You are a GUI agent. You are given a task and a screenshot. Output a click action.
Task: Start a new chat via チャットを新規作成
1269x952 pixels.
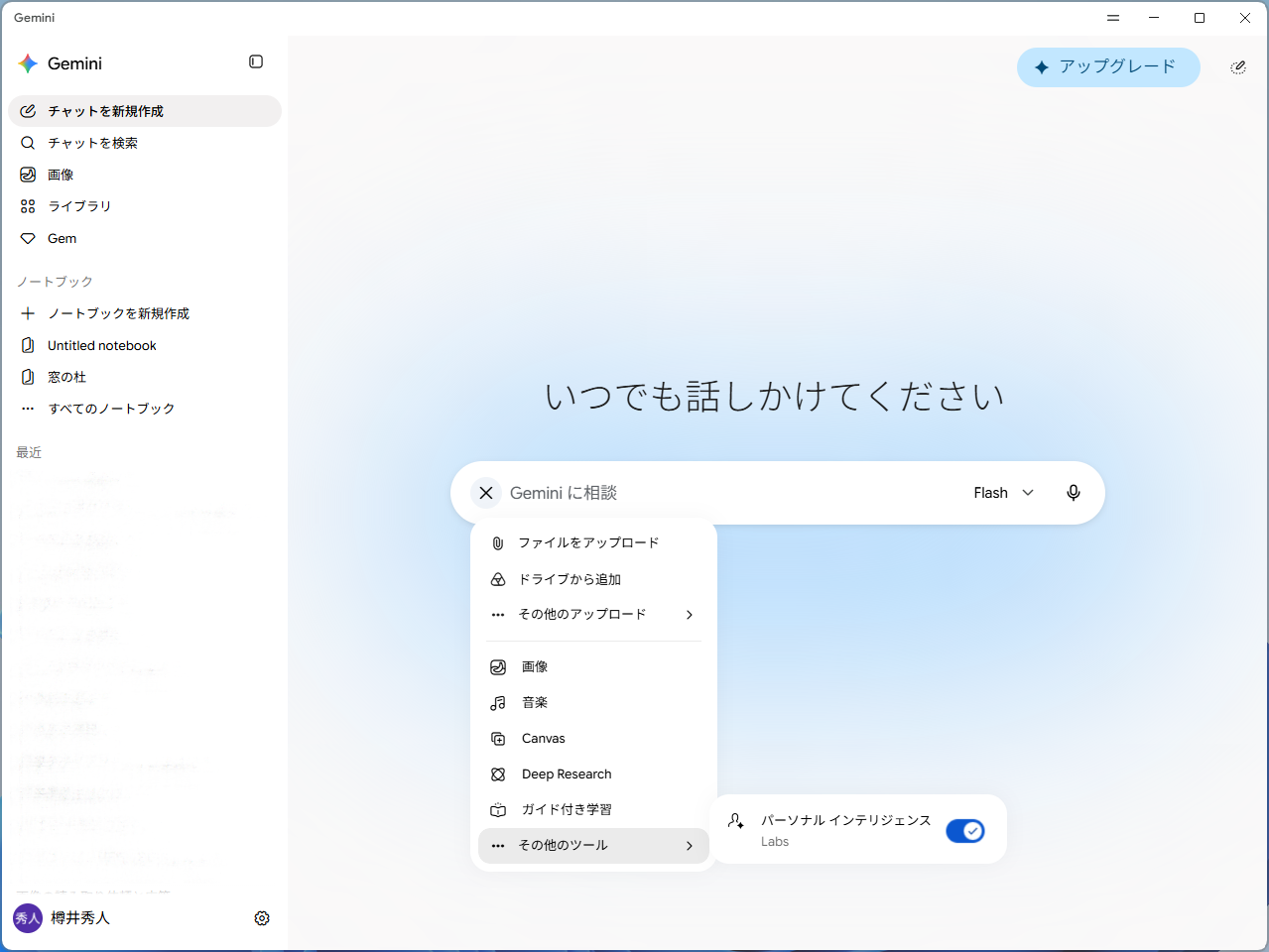tap(145, 111)
